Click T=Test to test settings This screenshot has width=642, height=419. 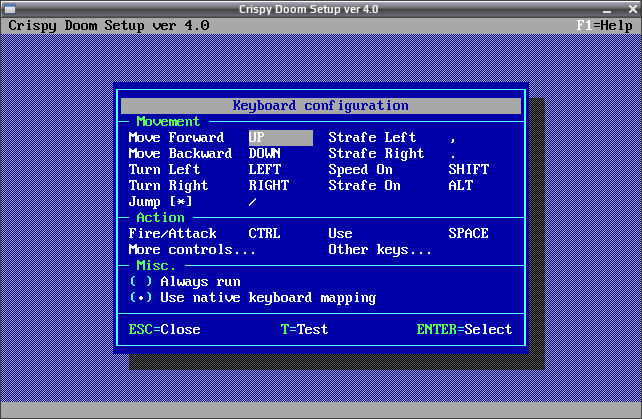click(x=304, y=329)
